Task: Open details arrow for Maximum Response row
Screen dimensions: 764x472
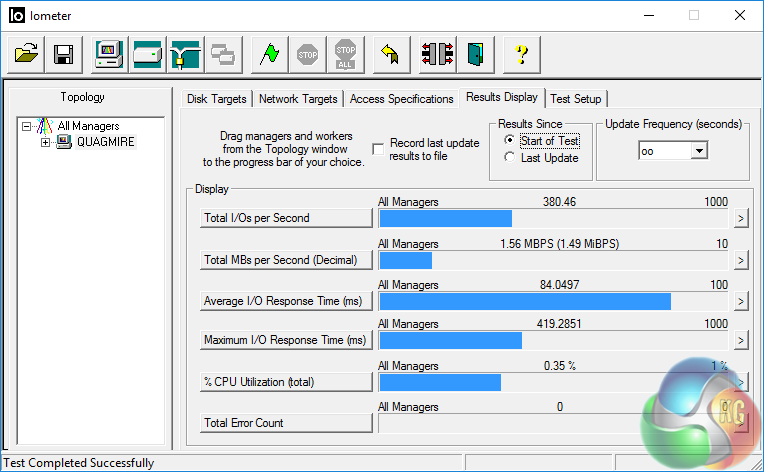Action: click(x=741, y=340)
